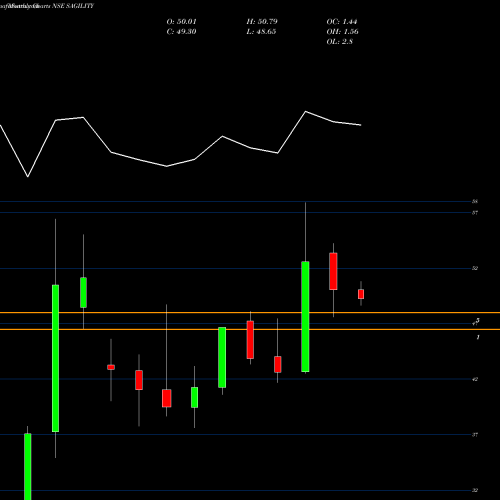Select the open value 'O: 50.01'

pos(181,22)
